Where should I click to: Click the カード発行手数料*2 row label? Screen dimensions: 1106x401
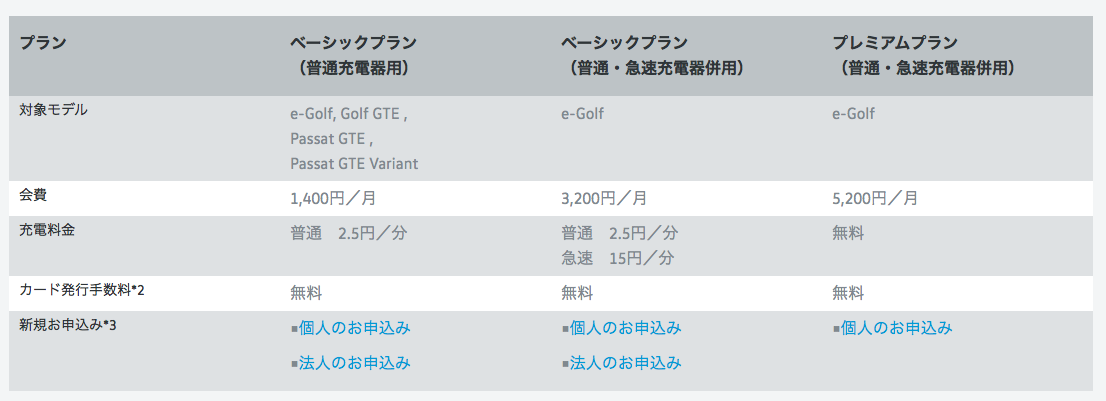click(x=82, y=290)
